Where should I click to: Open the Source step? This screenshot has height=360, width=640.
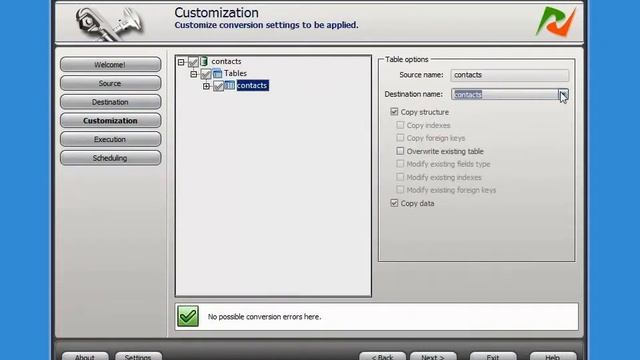(x=110, y=83)
